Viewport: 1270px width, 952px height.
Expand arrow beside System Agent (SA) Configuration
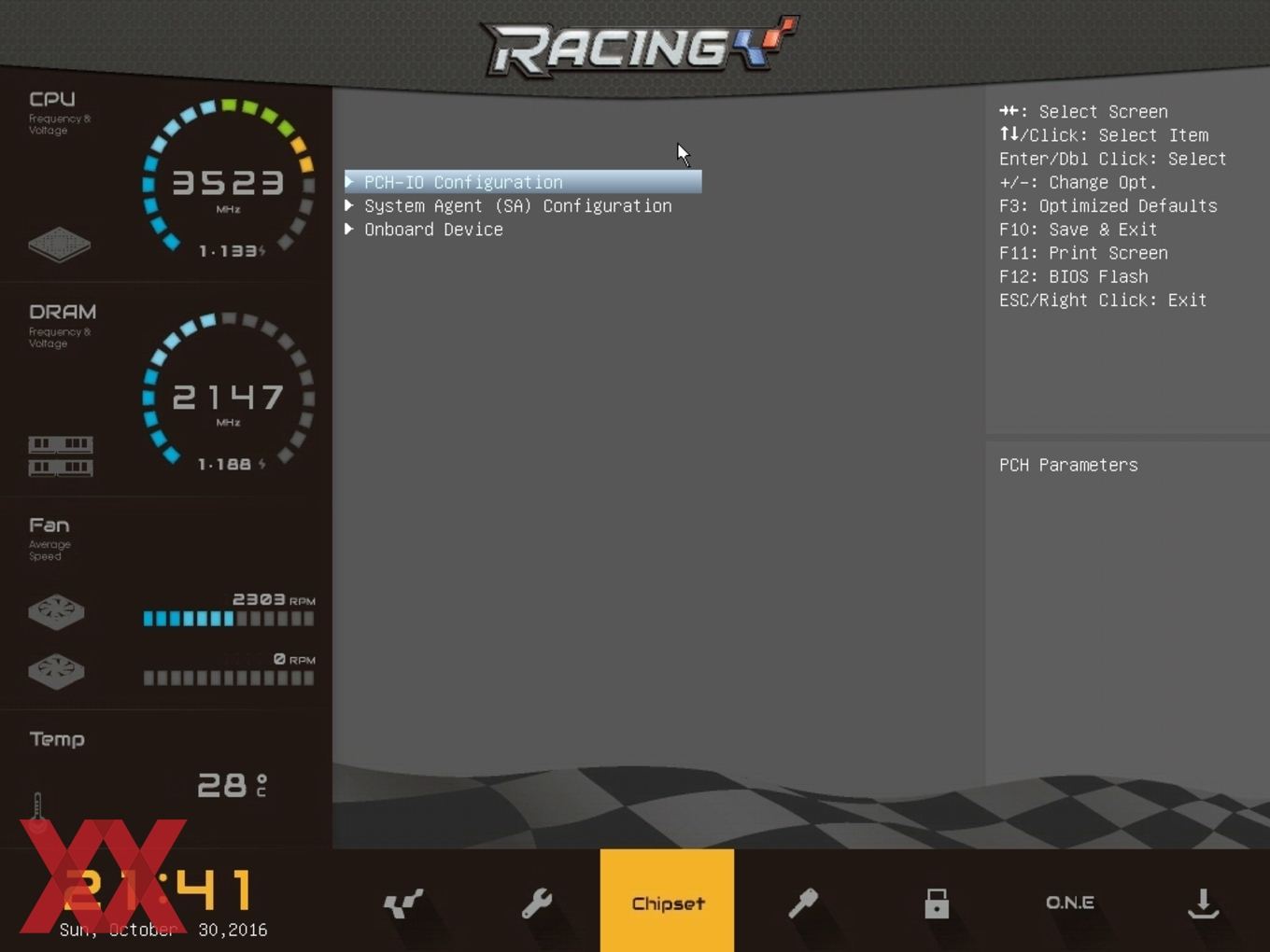point(349,204)
